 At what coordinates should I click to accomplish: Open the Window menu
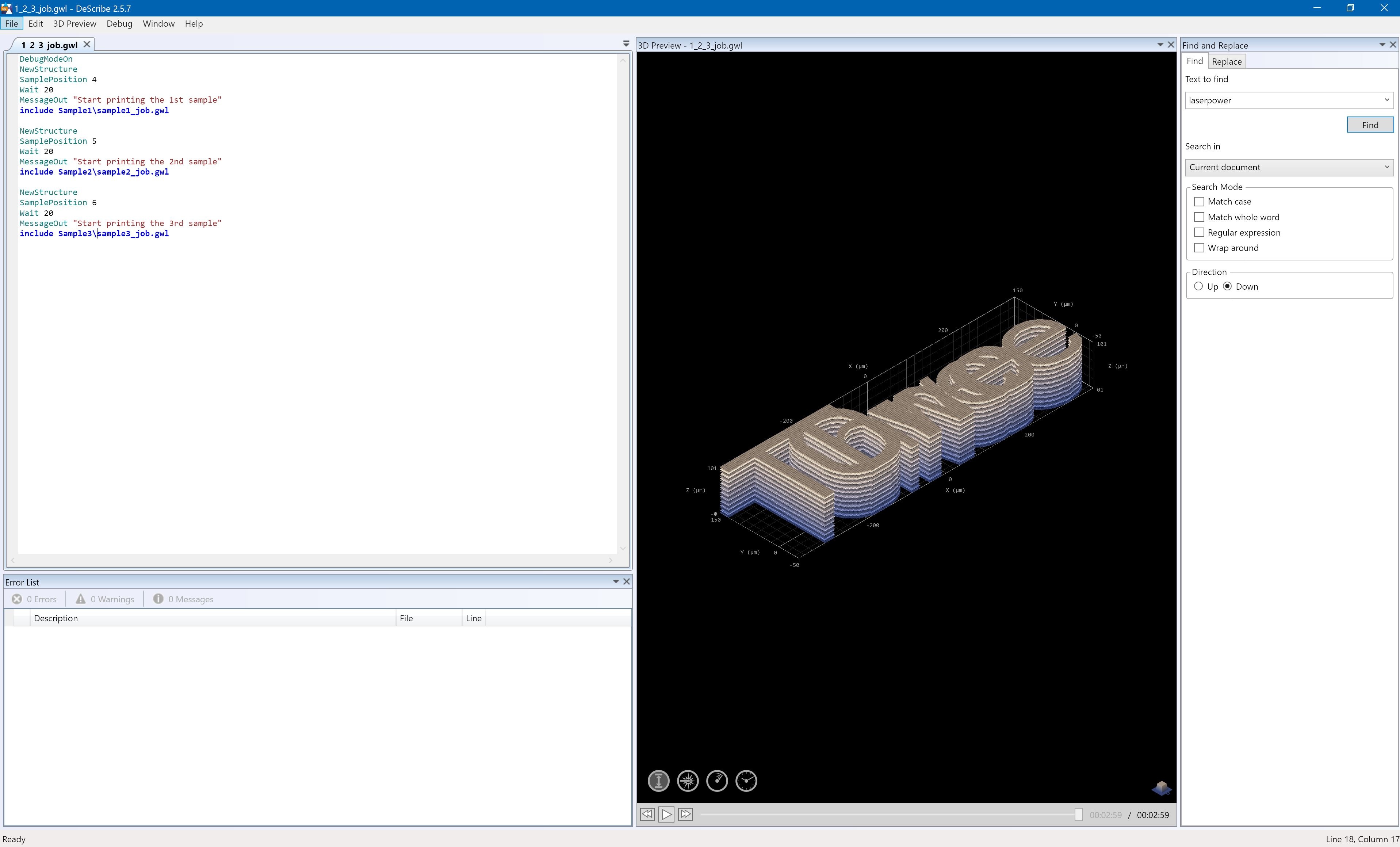point(158,23)
